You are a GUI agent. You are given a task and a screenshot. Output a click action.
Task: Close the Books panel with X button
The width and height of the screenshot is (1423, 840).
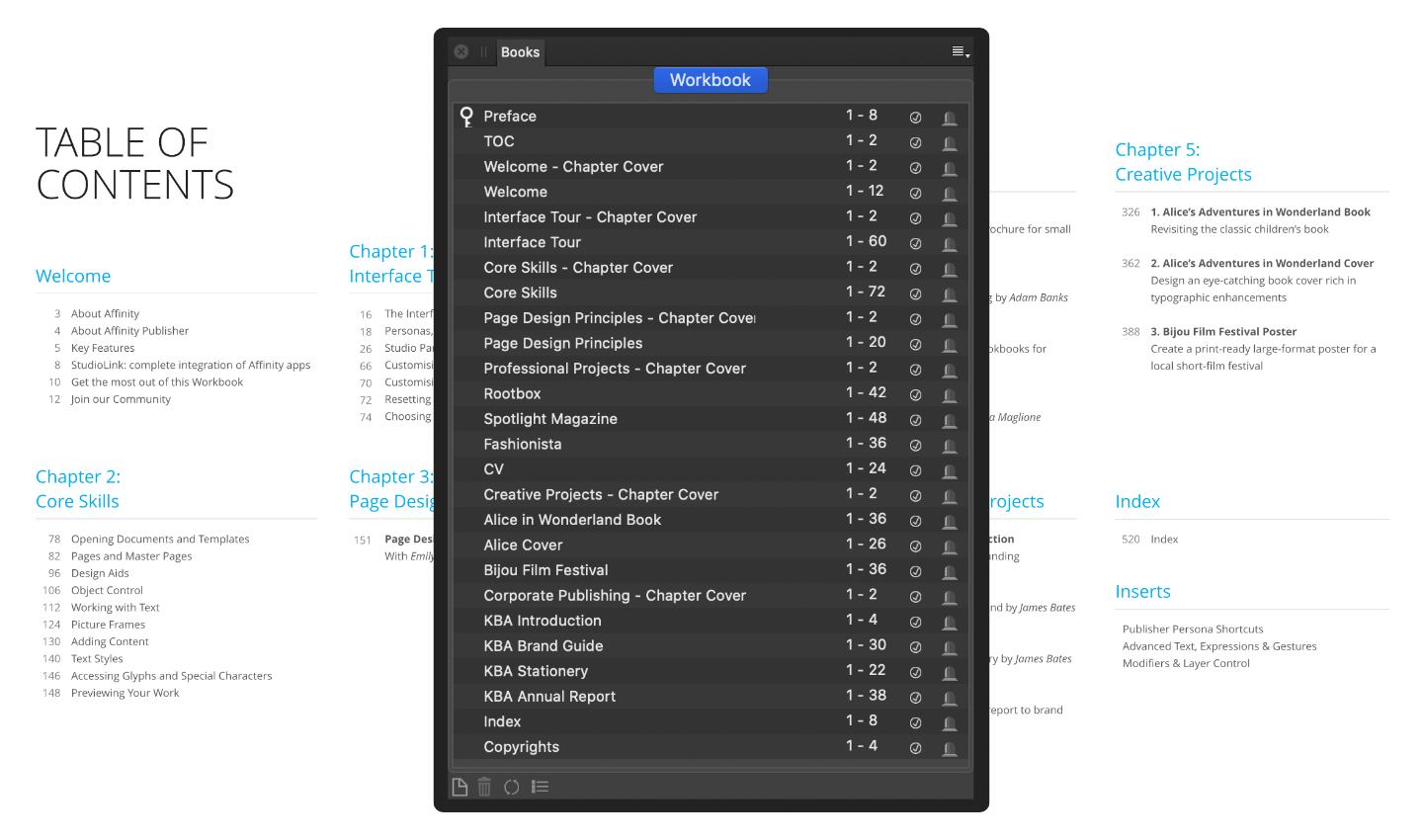[x=460, y=51]
